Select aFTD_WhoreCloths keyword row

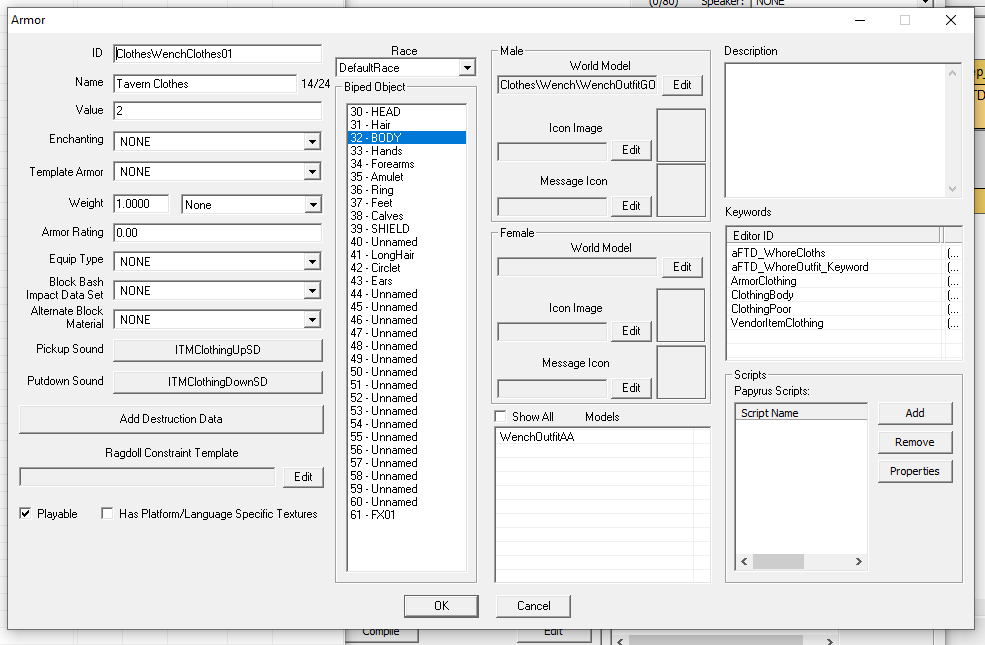tap(844, 253)
